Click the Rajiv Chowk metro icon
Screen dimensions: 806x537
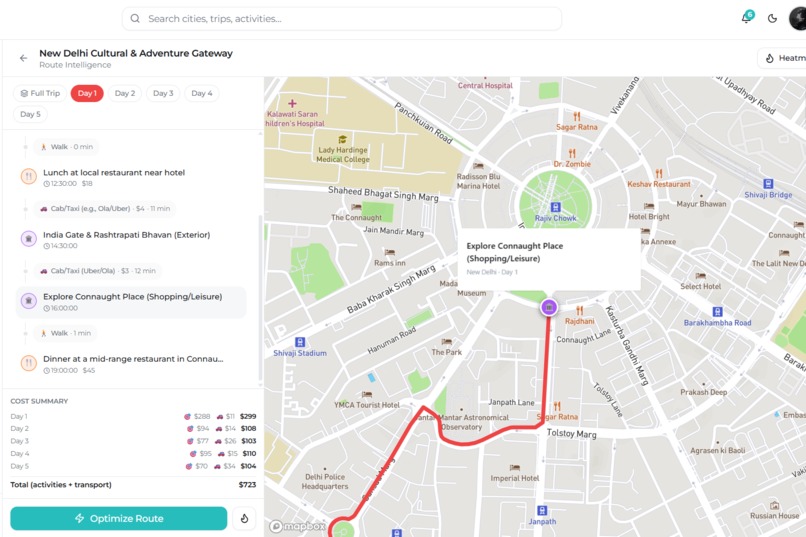pos(555,207)
